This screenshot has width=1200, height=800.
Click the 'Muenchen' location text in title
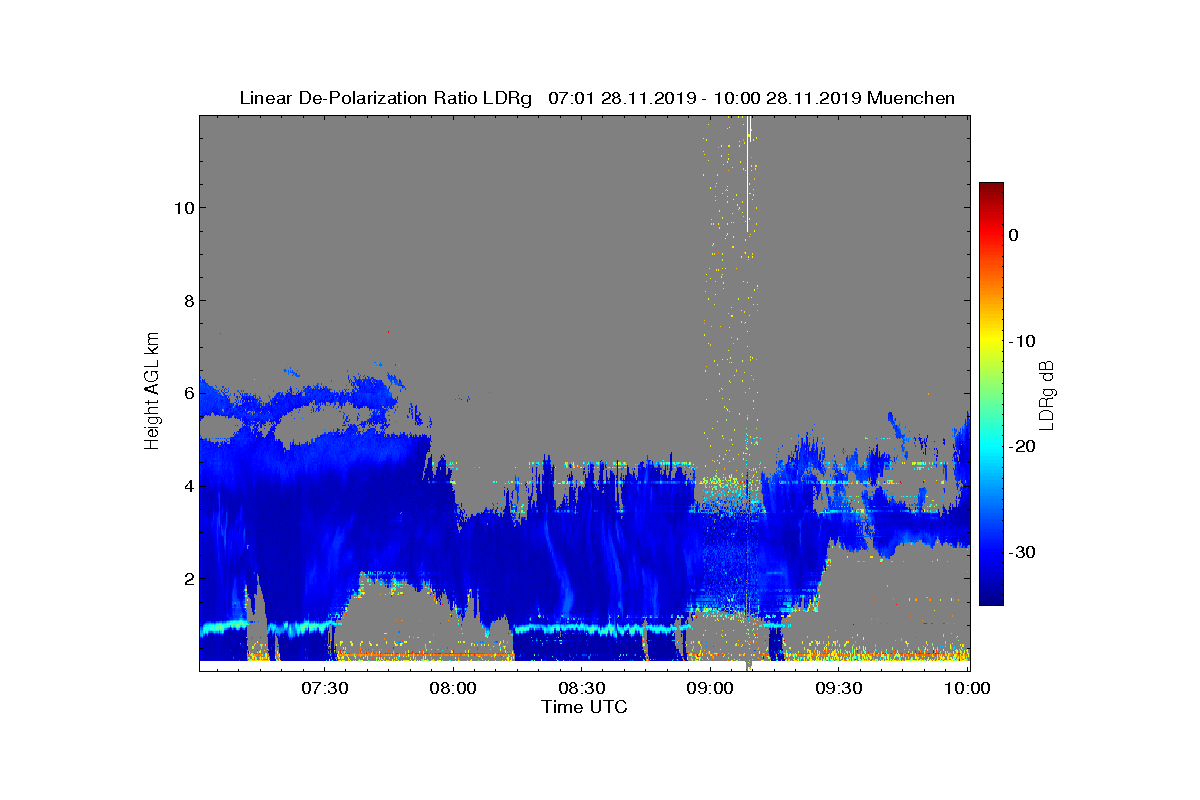click(x=911, y=98)
